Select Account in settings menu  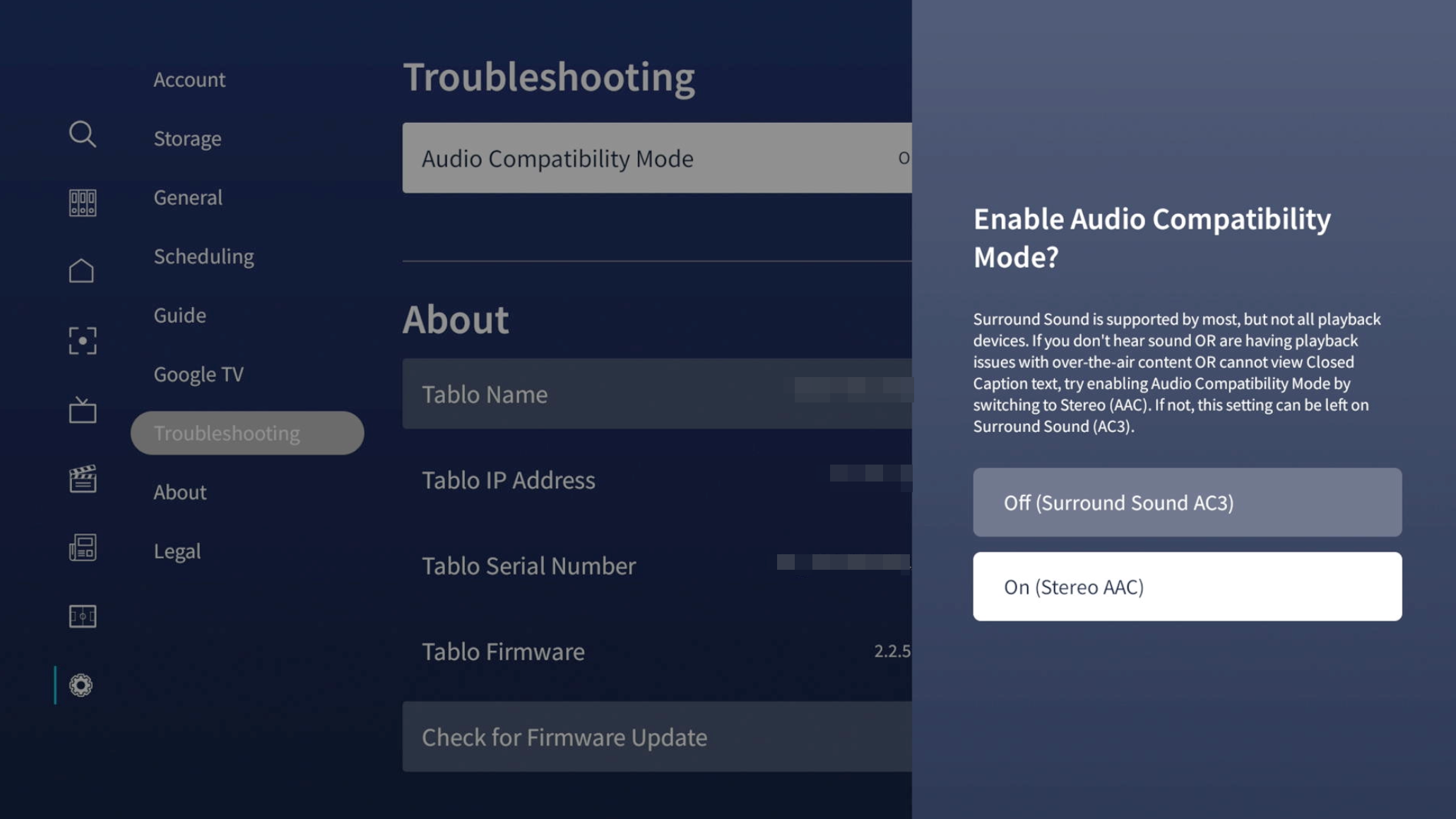(189, 79)
